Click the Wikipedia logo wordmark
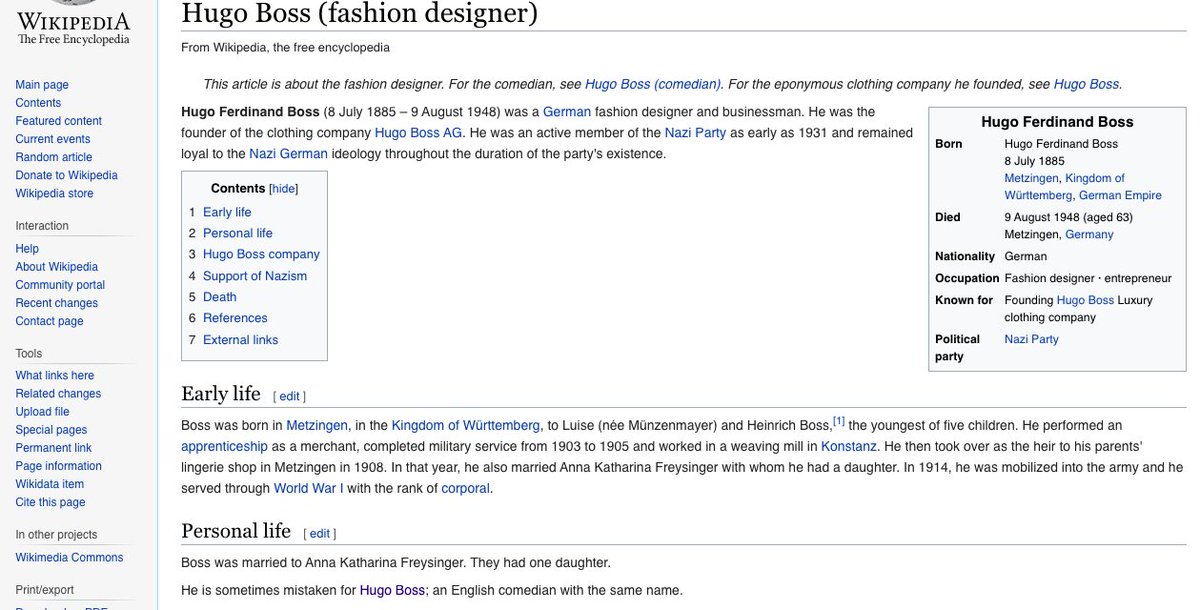The image size is (1200, 610). coord(73,20)
